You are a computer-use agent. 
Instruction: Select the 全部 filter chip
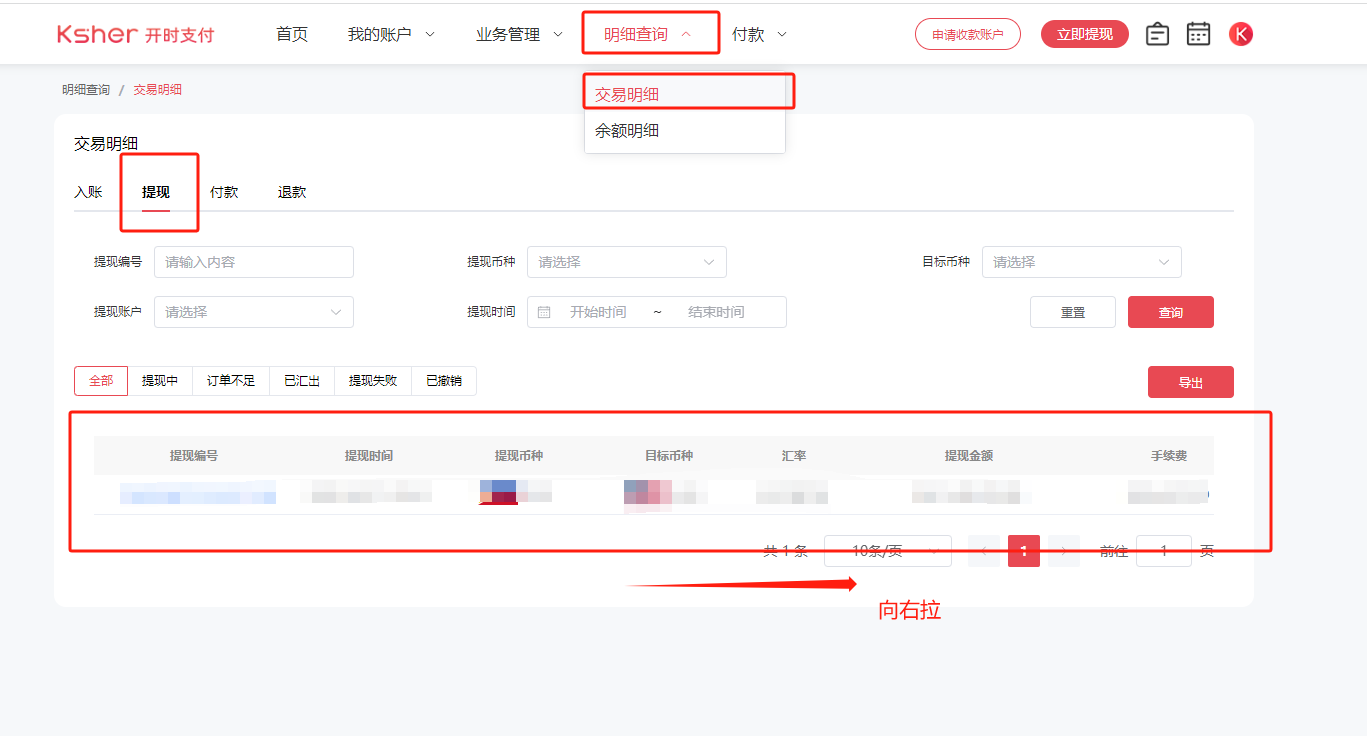(100, 380)
